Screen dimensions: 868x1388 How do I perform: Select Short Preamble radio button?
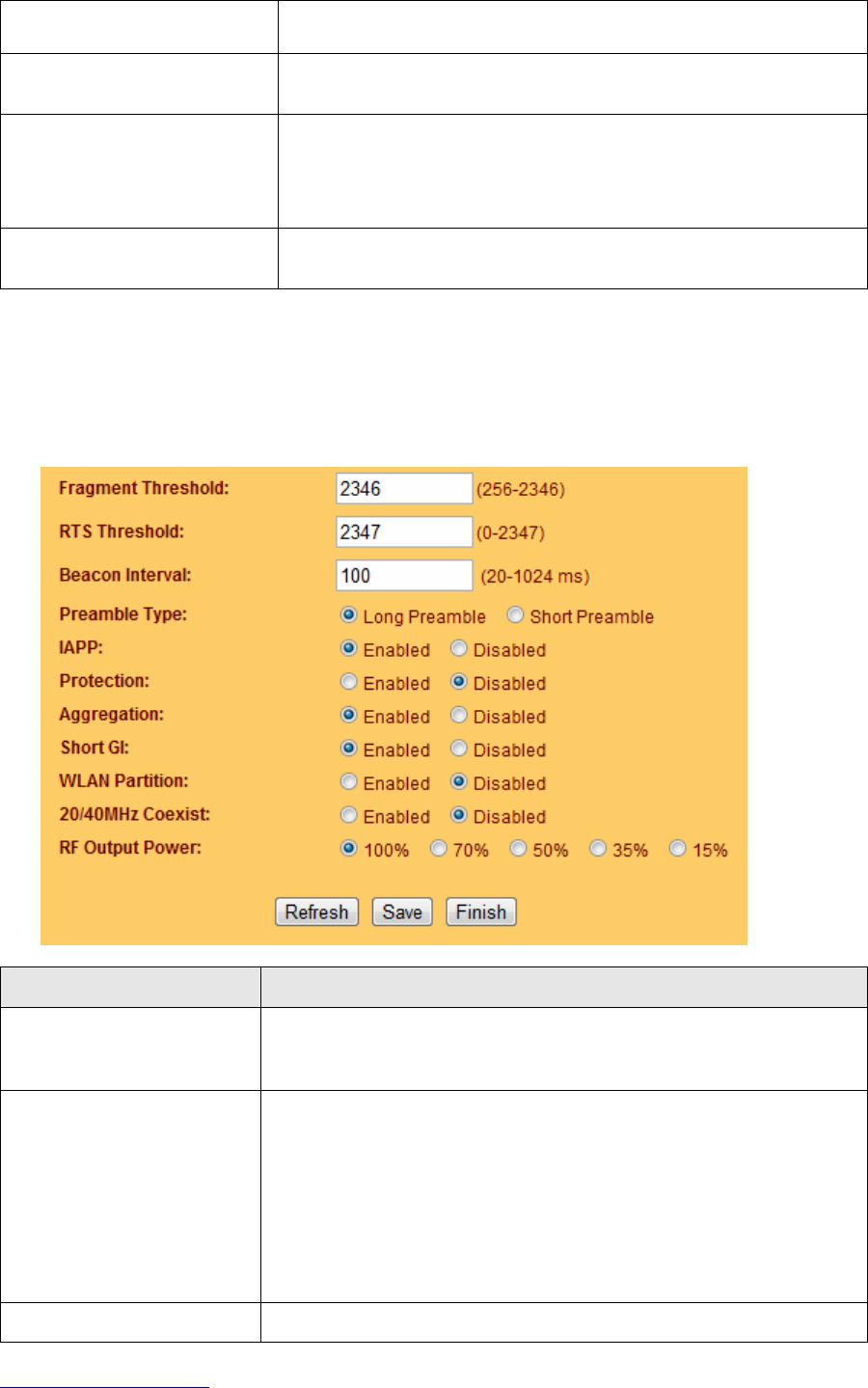tap(516, 615)
